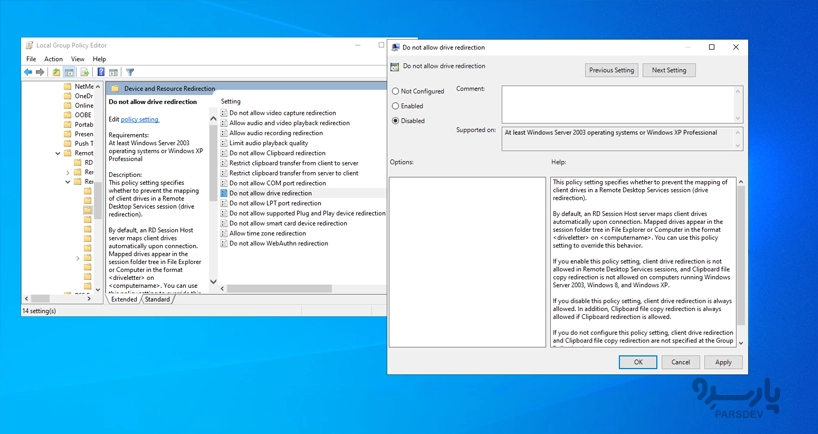This screenshot has height=434, width=818.
Task: Click icon of Do not allow drive redirection row
Action: 224,193
